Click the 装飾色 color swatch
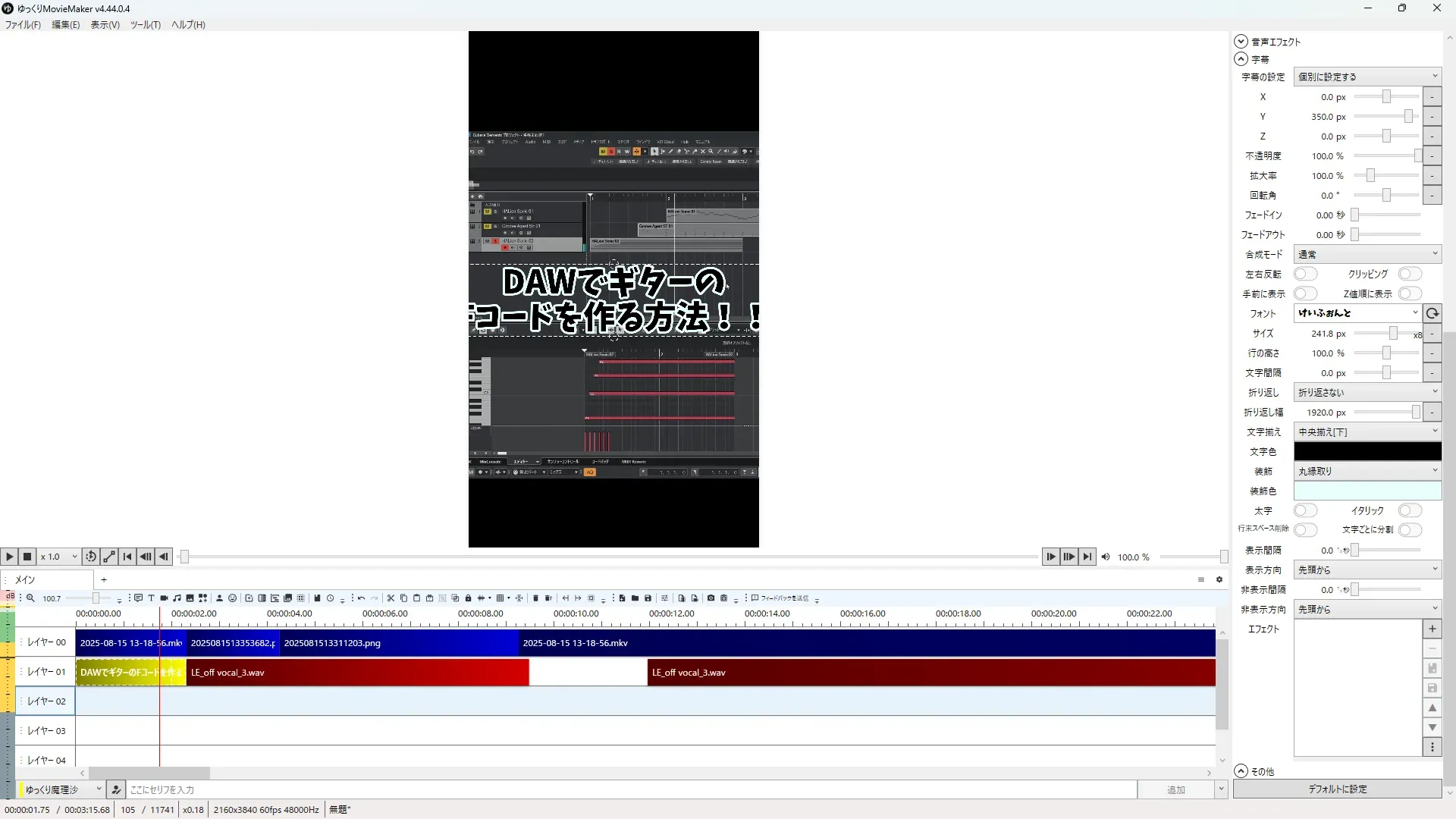1456x819 pixels. (x=1367, y=491)
